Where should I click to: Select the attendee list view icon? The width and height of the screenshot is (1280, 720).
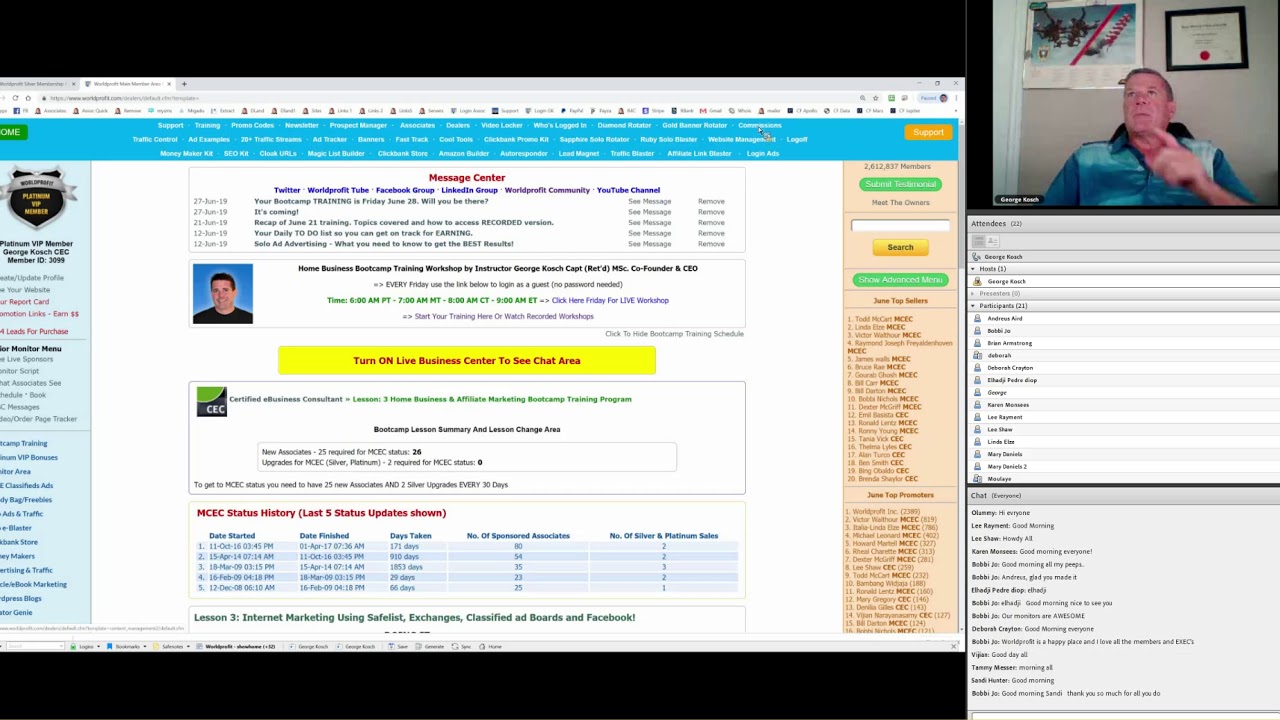(x=979, y=241)
